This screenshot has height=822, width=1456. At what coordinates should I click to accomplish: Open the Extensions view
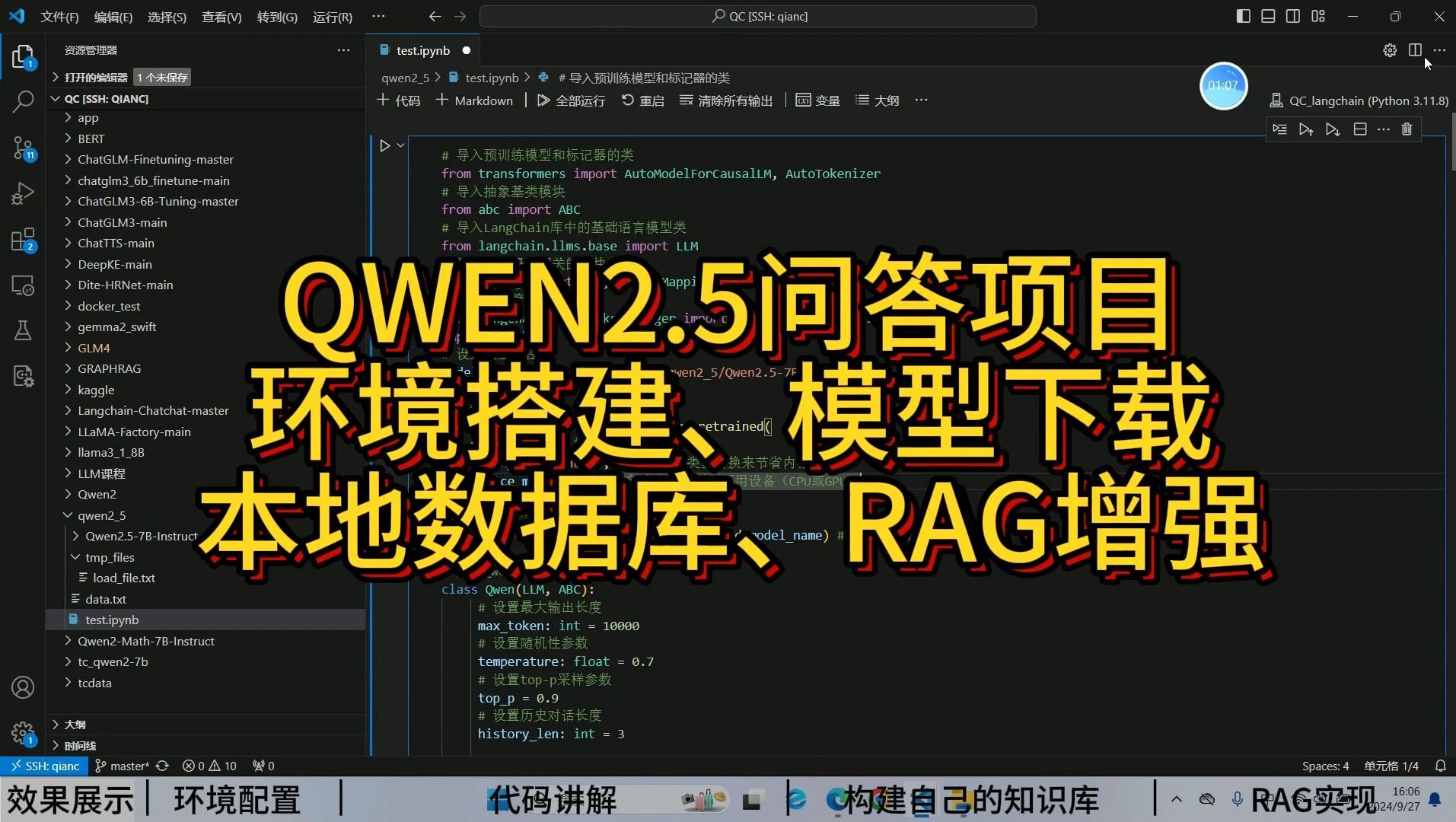click(23, 240)
